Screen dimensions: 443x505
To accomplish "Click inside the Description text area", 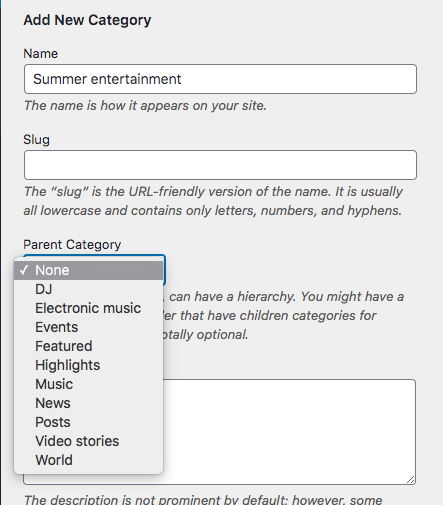I will pos(289,432).
